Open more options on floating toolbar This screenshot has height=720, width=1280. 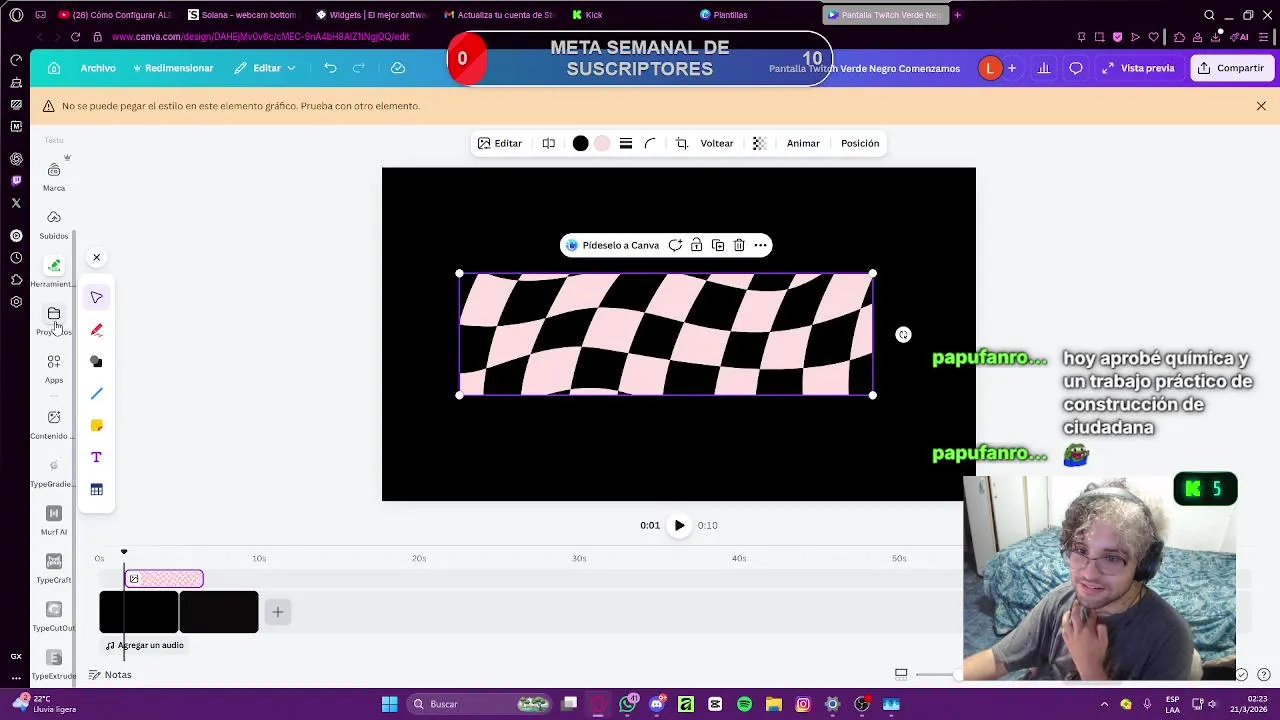coord(761,245)
